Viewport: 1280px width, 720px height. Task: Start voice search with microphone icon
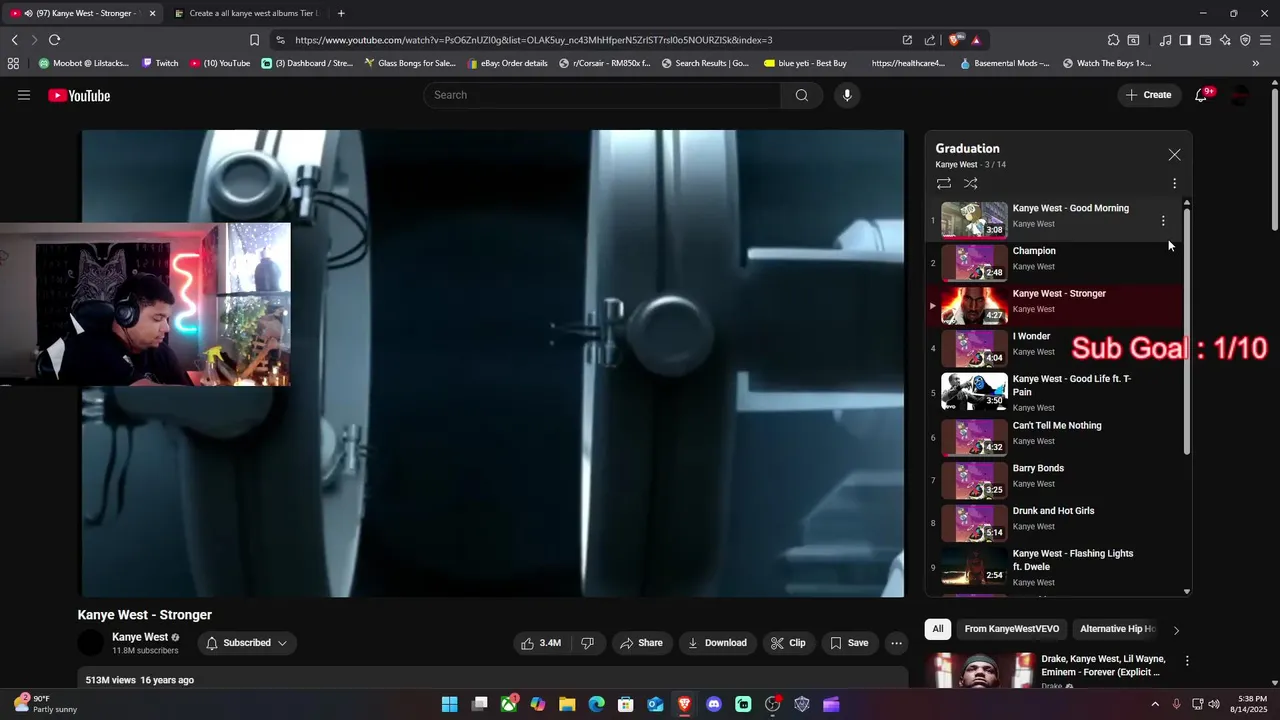point(847,95)
